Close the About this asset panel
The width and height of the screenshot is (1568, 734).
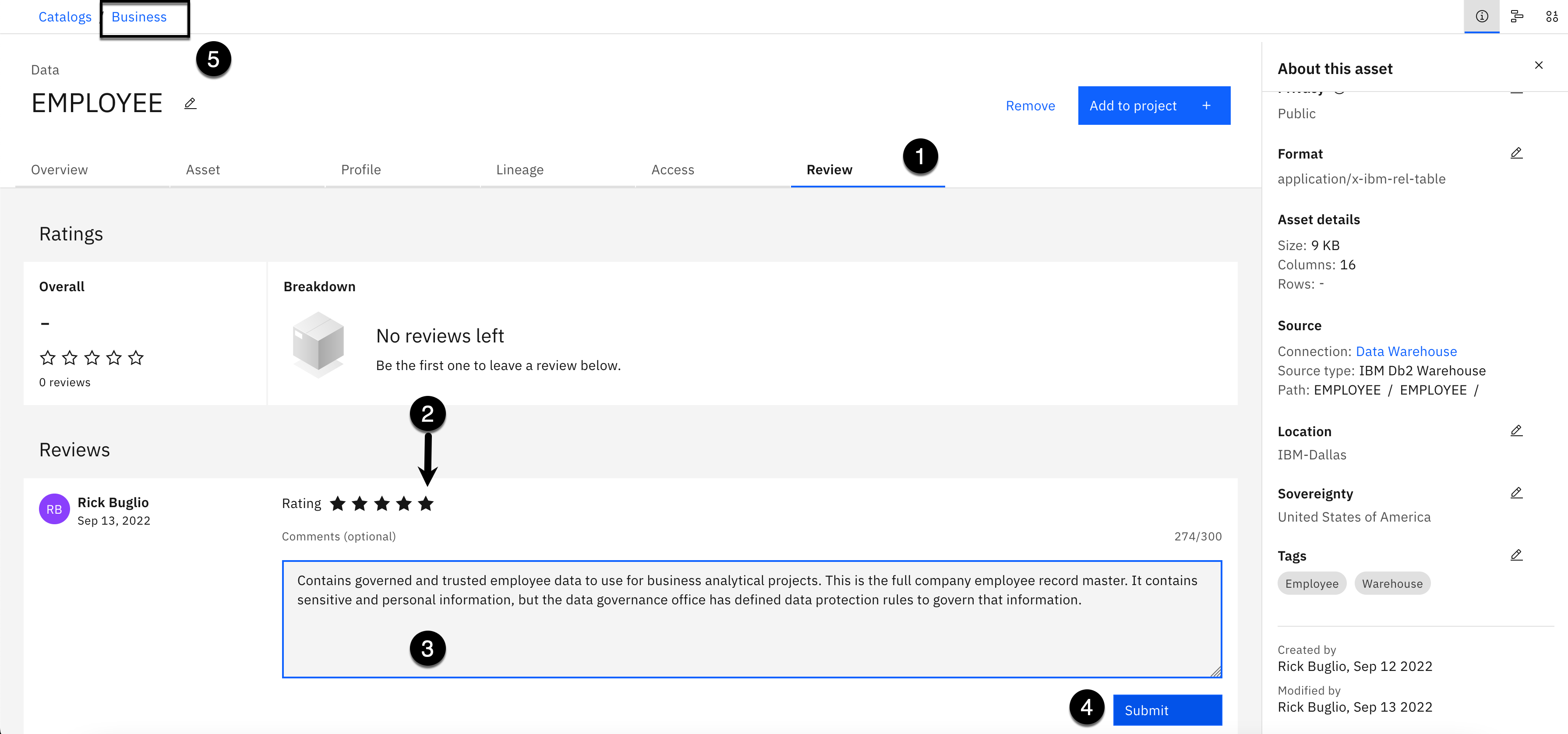point(1538,65)
